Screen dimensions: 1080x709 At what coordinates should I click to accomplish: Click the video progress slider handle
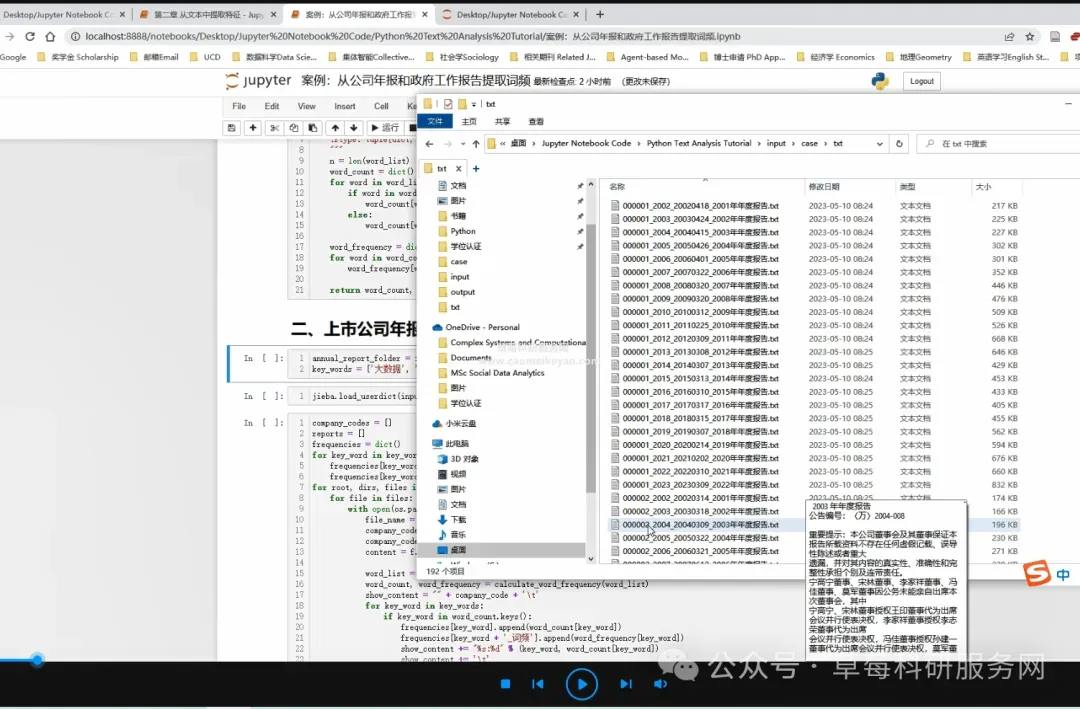tap(37, 659)
